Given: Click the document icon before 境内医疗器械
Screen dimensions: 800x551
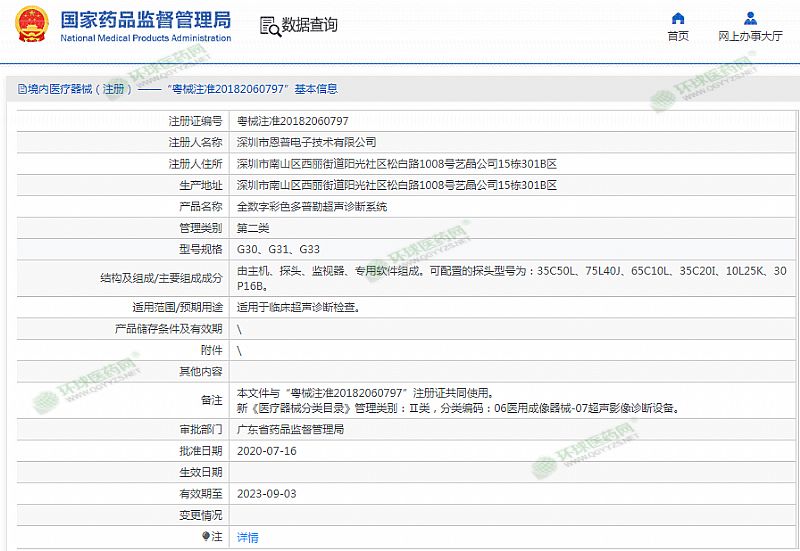Looking at the screenshot, I should (x=21, y=90).
